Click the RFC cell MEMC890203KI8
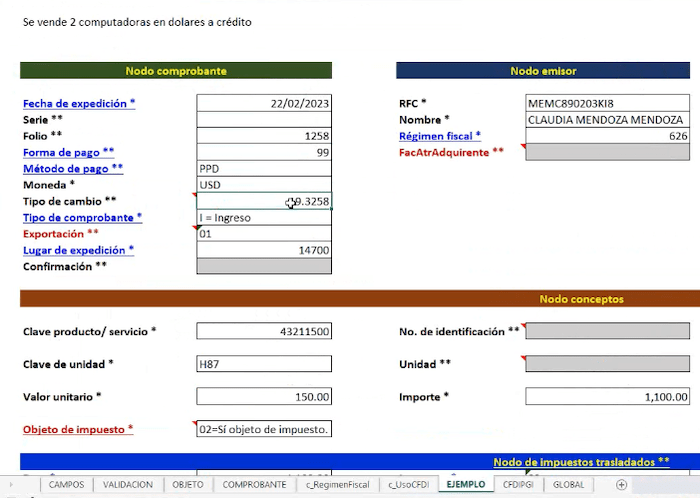 (606, 104)
